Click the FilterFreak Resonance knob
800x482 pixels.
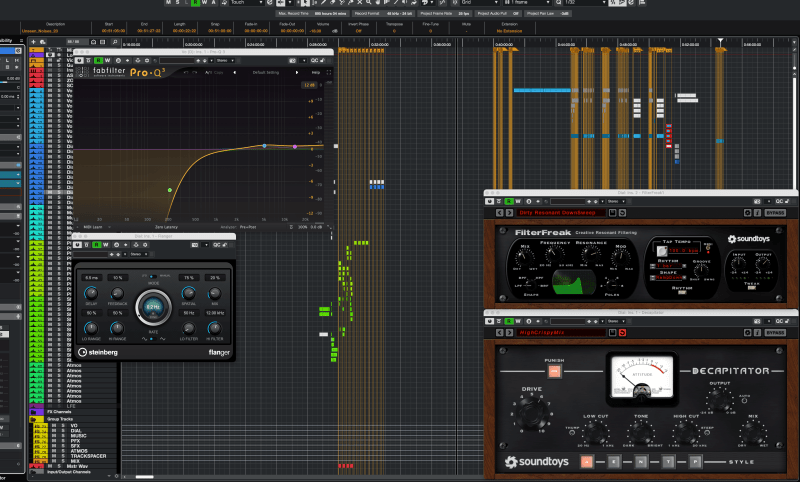pos(591,255)
